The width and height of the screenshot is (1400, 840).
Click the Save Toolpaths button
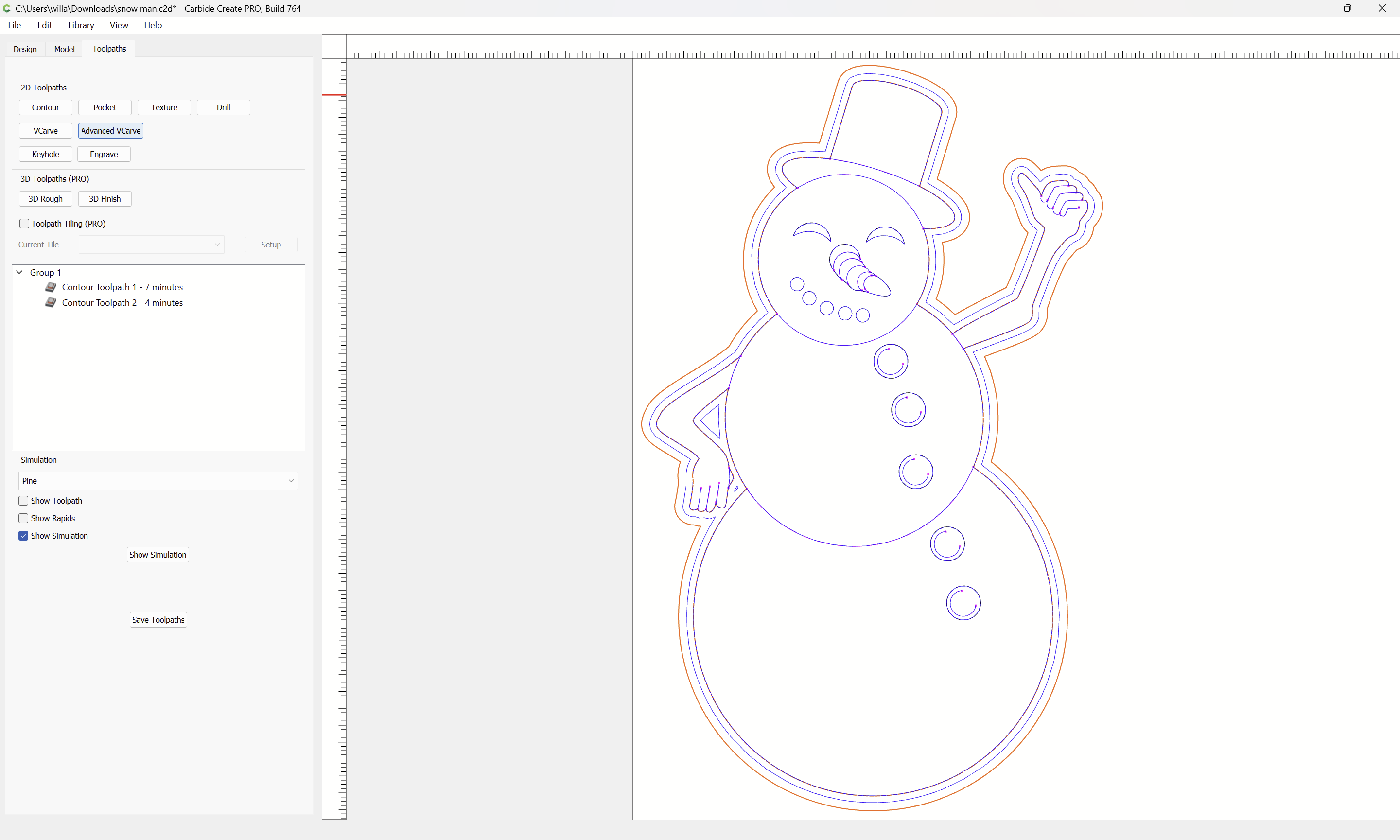coord(158,620)
